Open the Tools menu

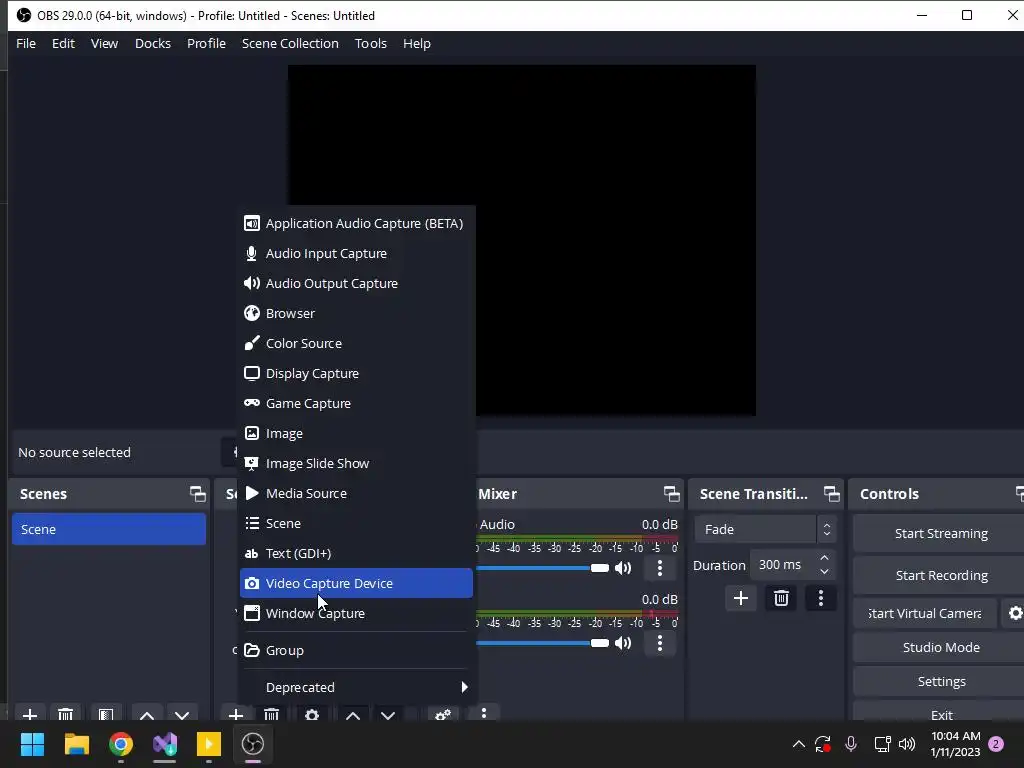tap(371, 44)
